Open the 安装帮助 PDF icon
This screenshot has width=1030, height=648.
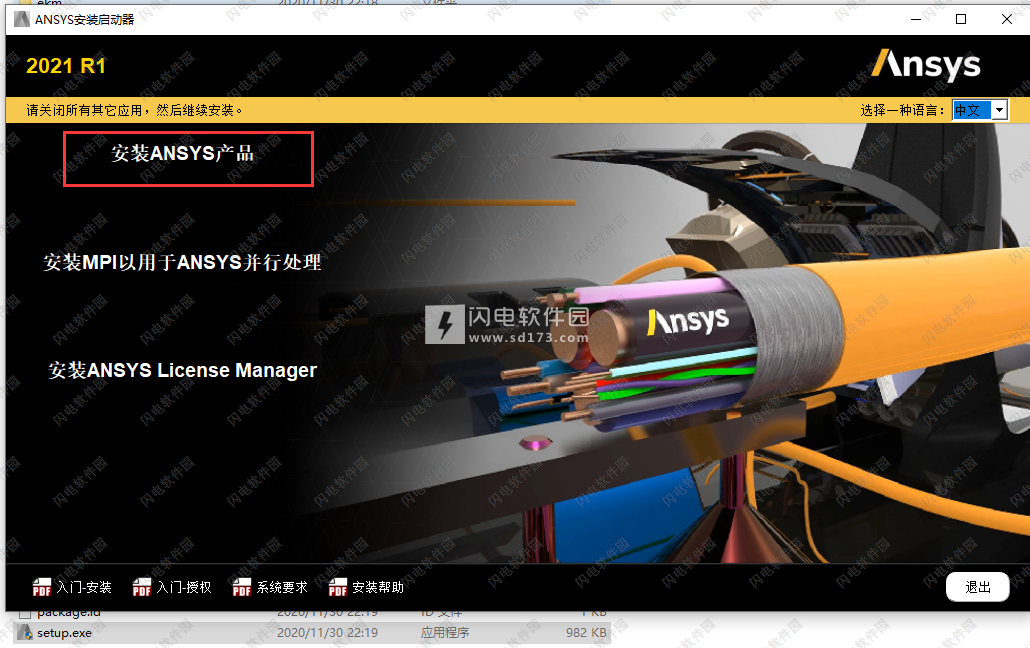(x=337, y=587)
